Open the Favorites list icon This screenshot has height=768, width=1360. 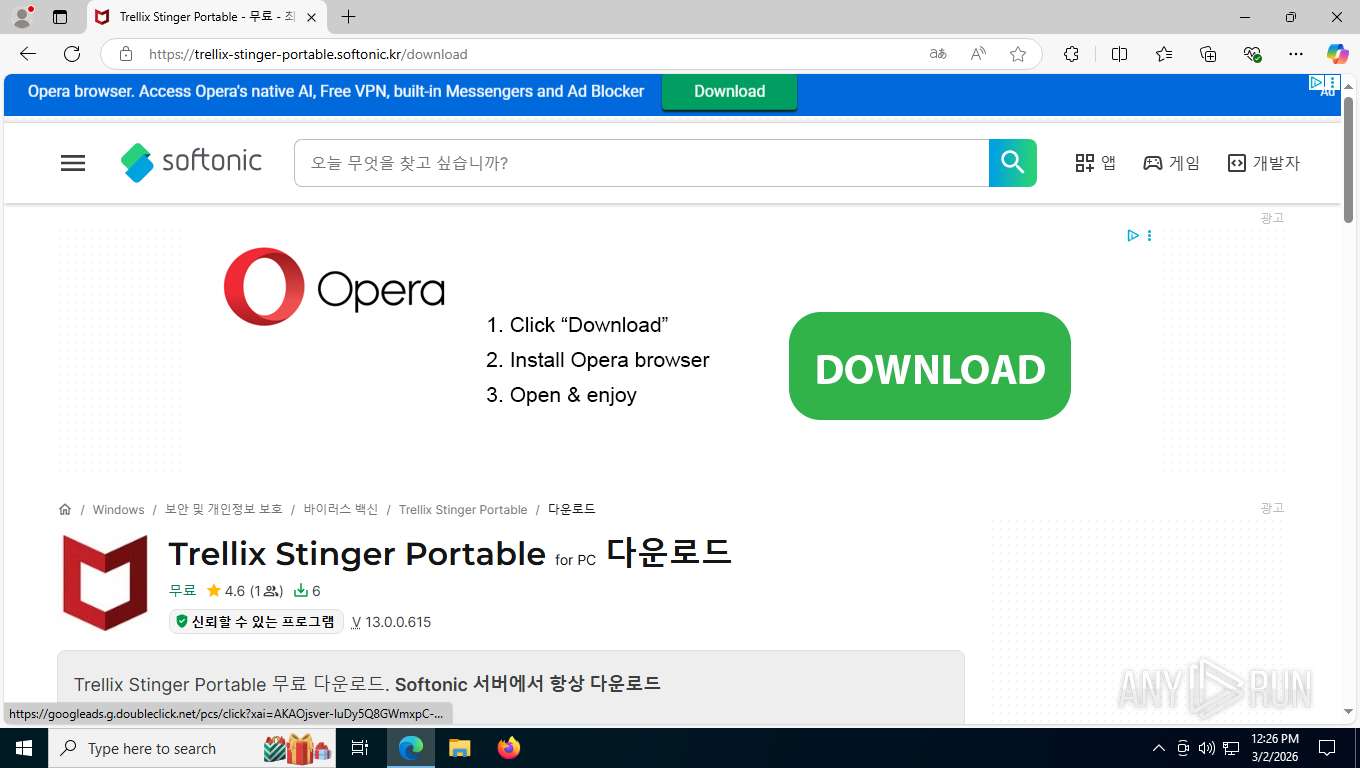(1164, 54)
